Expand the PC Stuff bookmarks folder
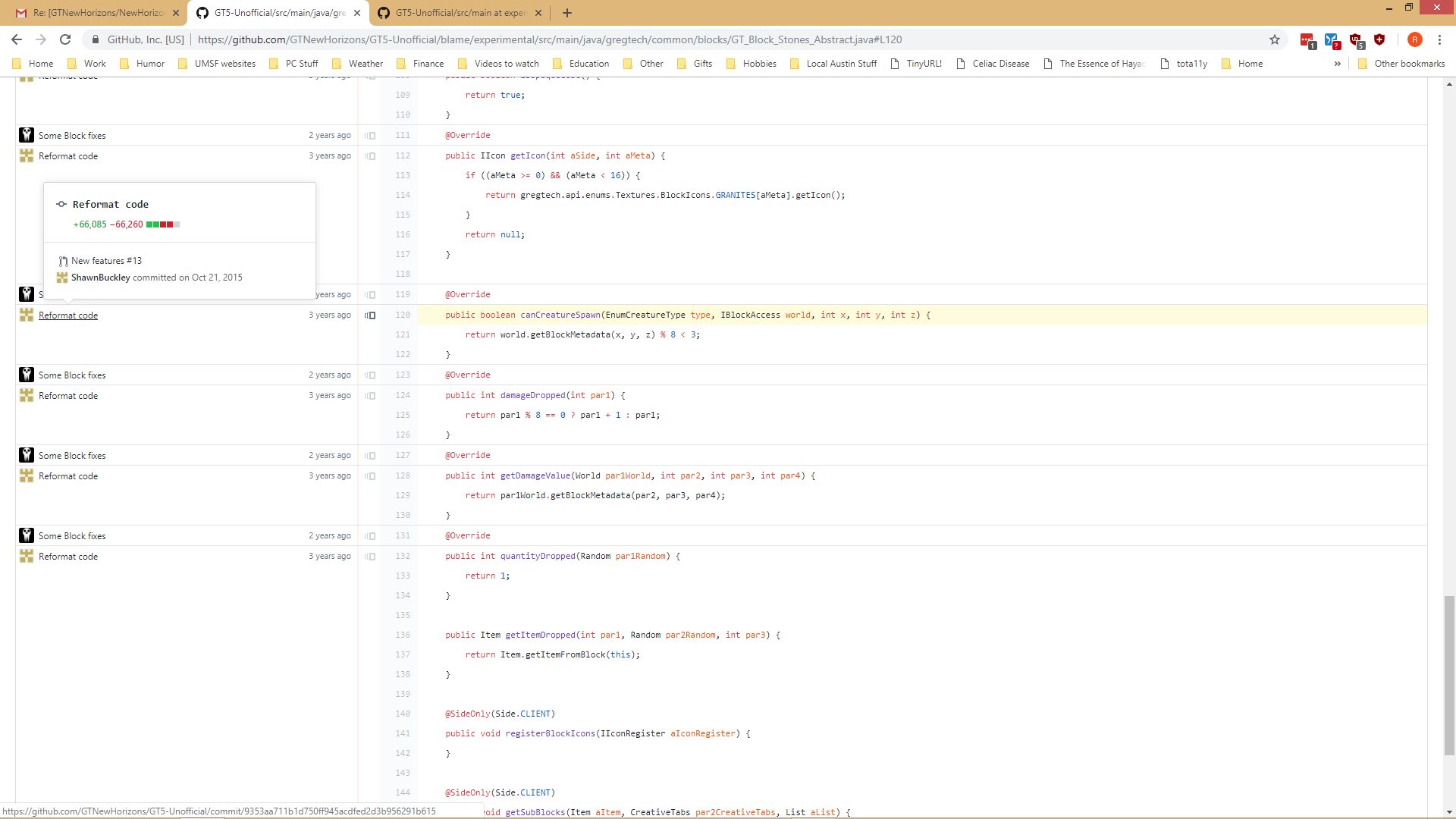Screen dimensions: 1456x819 click(294, 64)
